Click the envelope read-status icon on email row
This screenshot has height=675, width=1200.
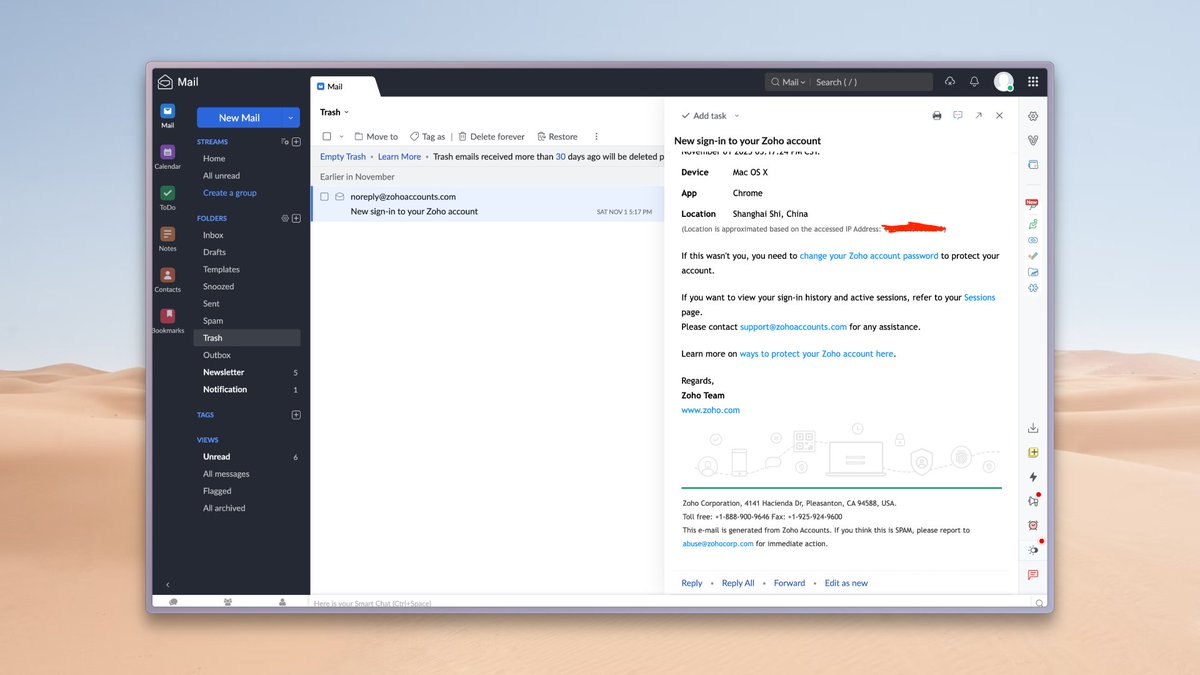(x=340, y=197)
